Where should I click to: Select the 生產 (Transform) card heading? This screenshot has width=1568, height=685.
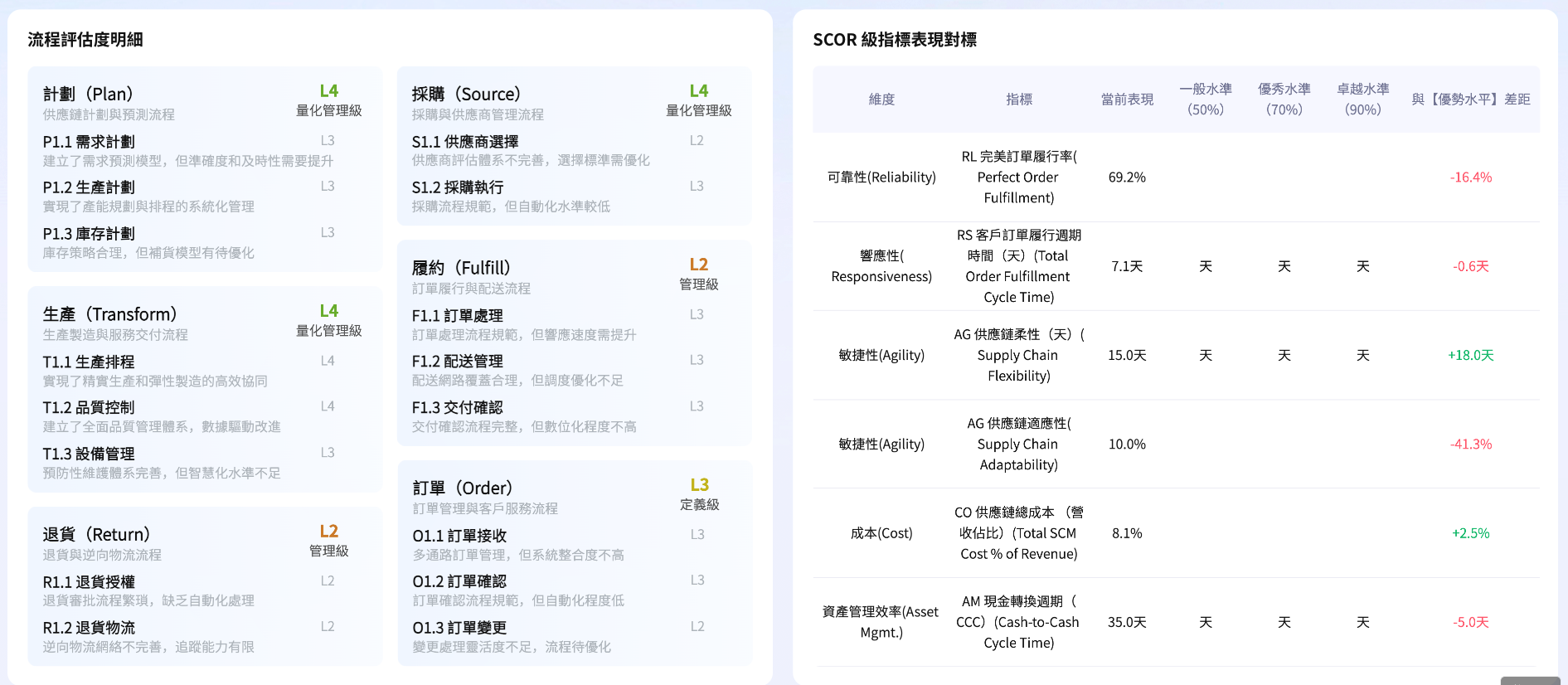(109, 314)
